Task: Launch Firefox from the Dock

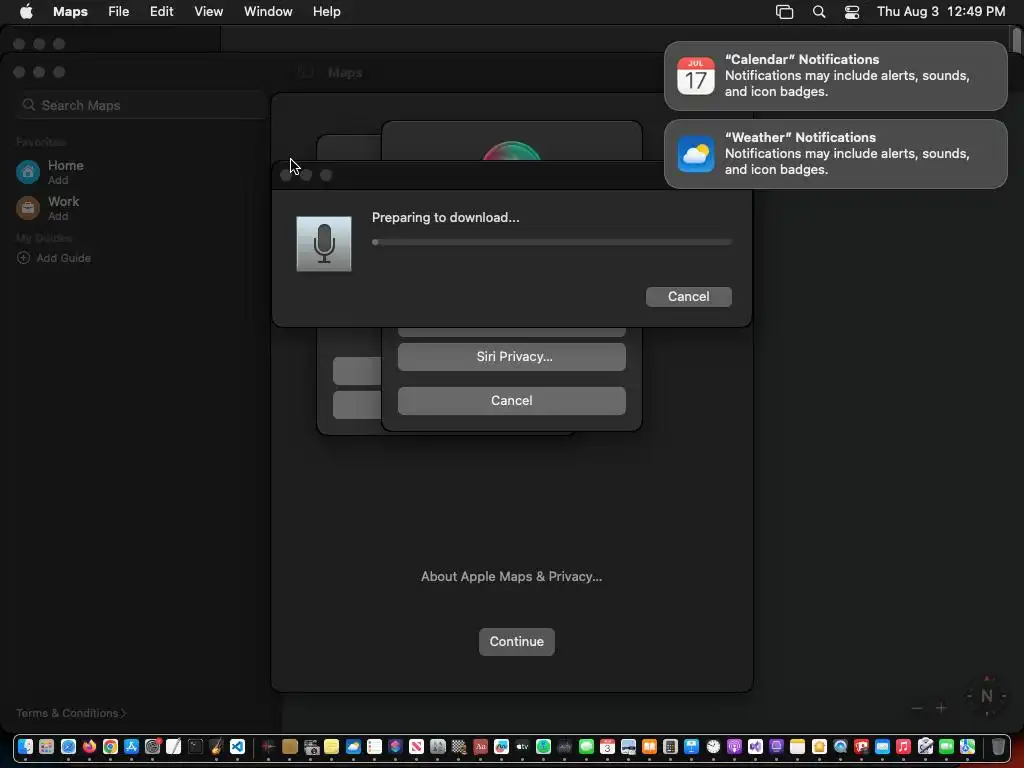Action: (89, 746)
